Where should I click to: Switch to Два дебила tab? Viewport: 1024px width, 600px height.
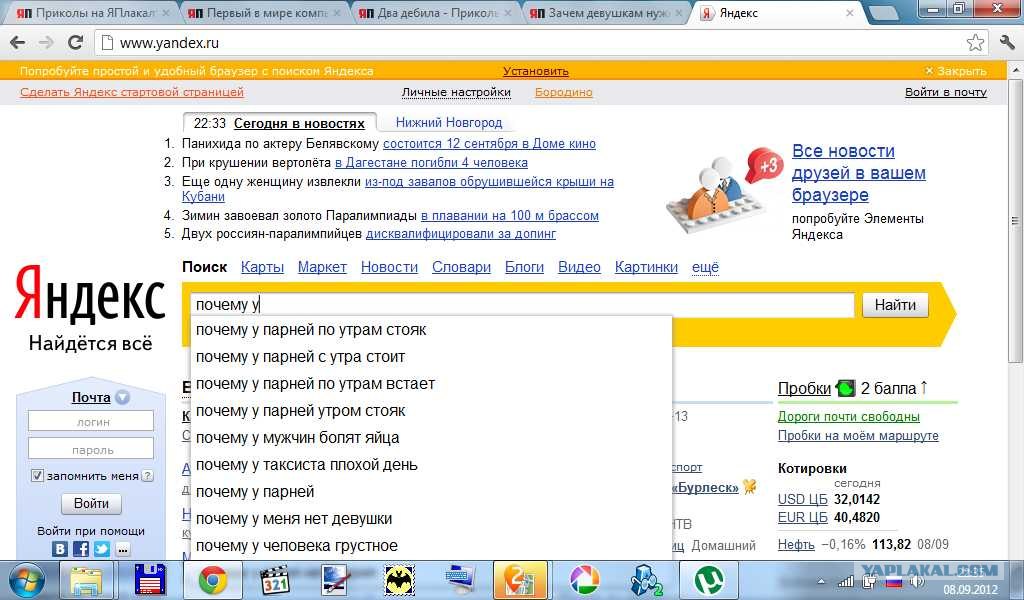434,12
